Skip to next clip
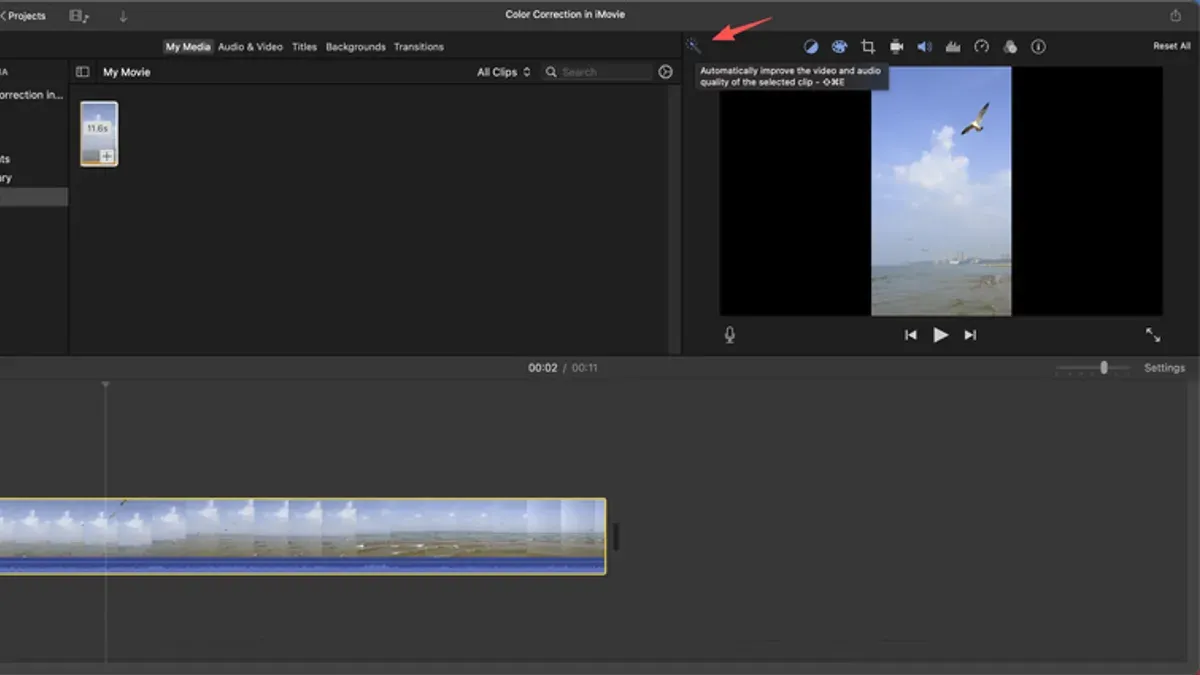1200x675 pixels. [970, 335]
